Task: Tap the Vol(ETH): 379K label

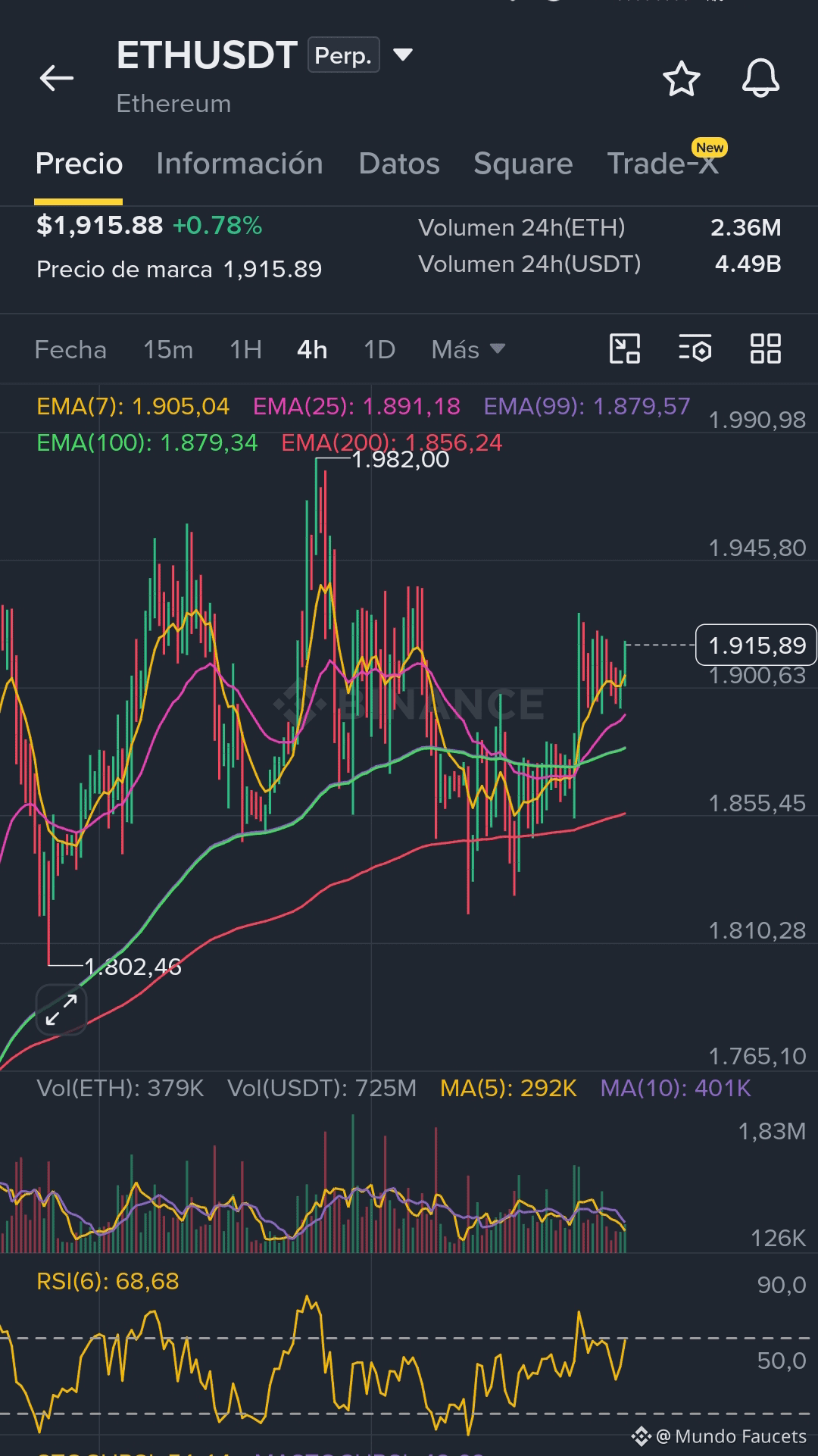Action: [x=120, y=1089]
